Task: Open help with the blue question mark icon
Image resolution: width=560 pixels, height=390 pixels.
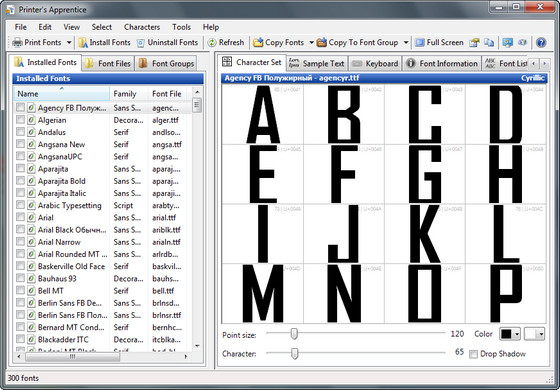Action: click(541, 42)
